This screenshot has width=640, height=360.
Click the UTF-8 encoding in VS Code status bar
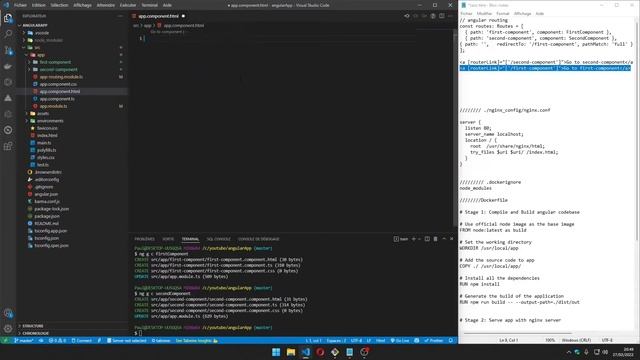356,340
